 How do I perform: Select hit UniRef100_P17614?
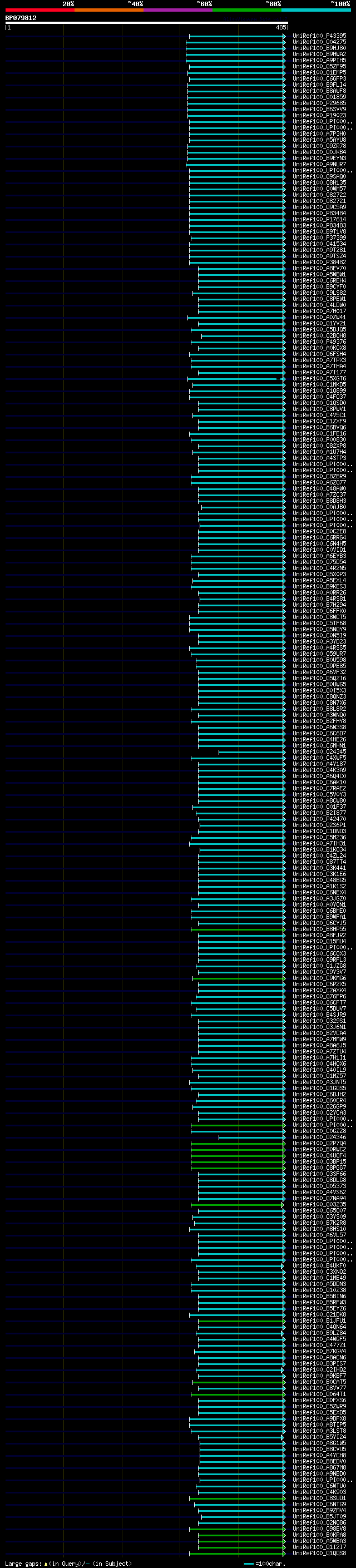[x=319, y=219]
